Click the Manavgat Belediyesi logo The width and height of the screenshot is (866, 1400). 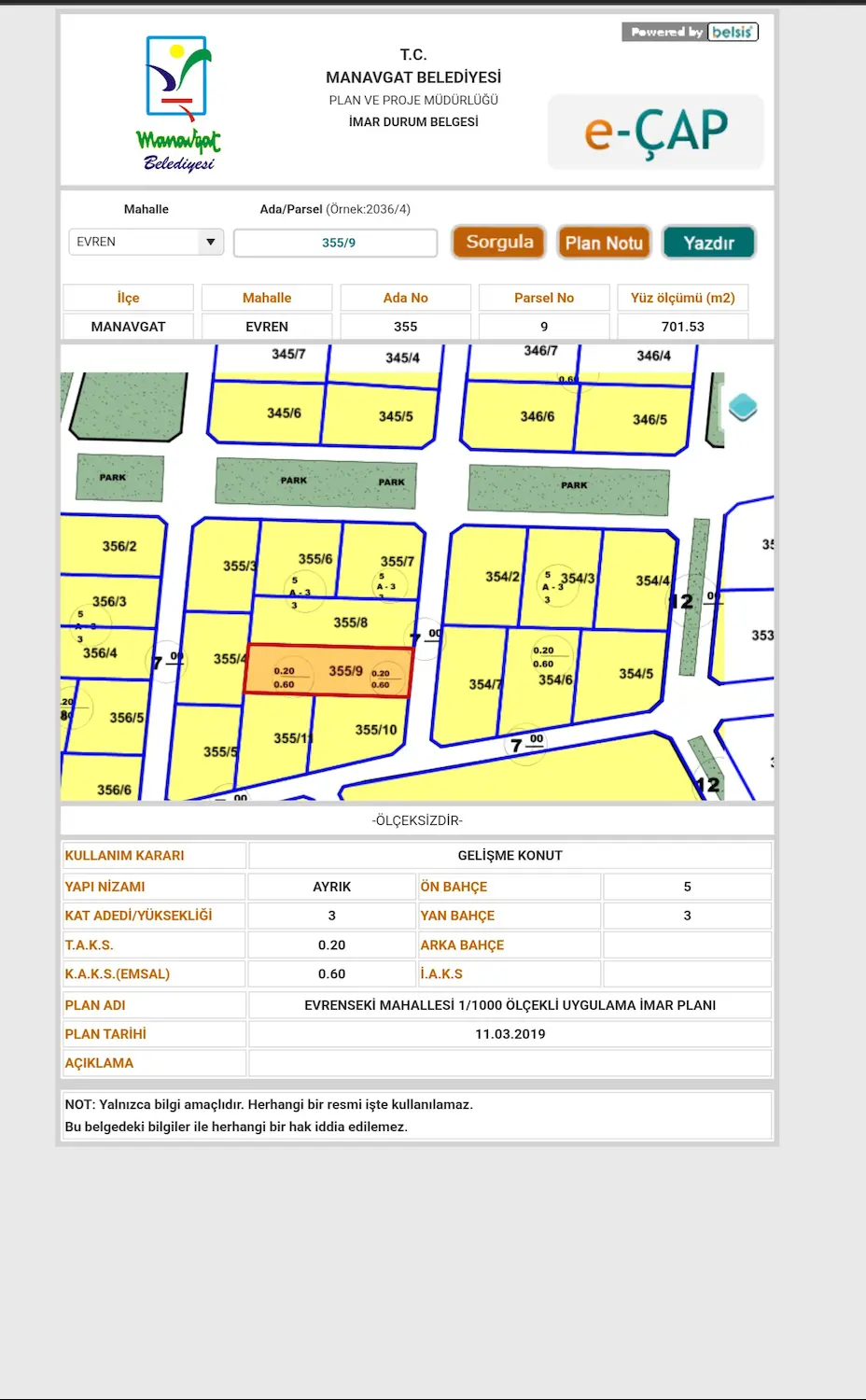(178, 104)
